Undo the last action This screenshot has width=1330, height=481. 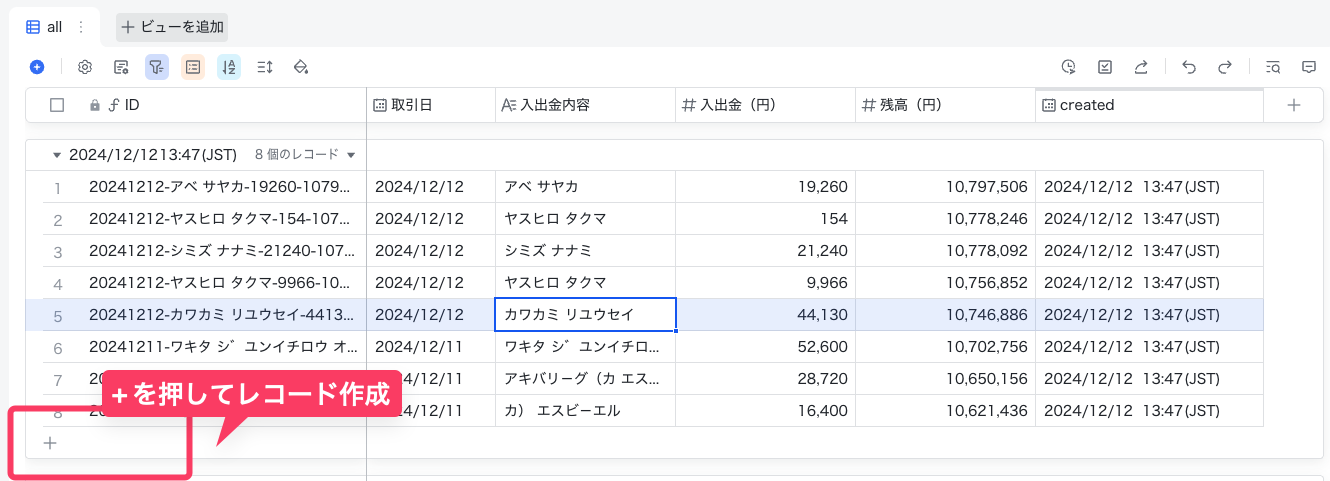pos(1189,67)
